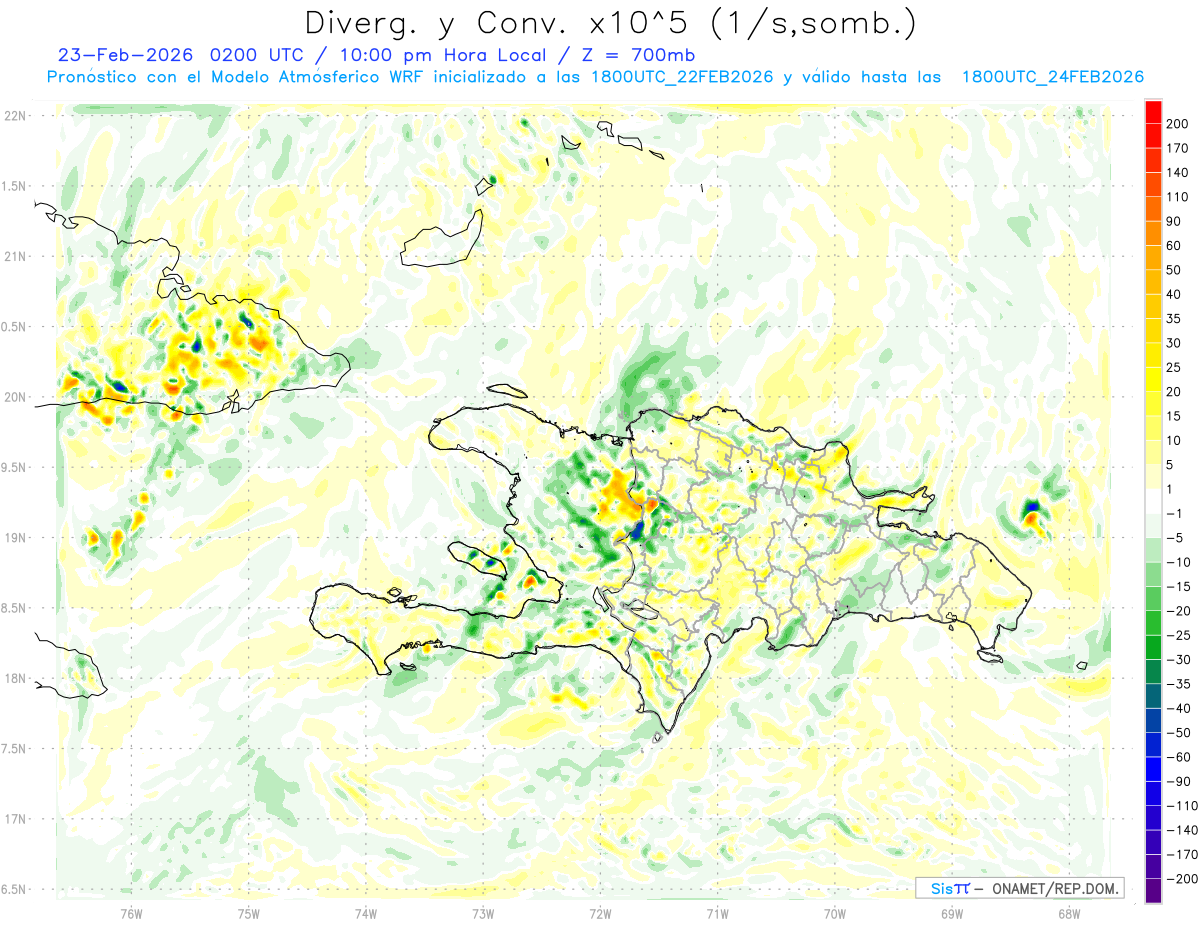Click the '73W' longitude label

[x=483, y=913]
